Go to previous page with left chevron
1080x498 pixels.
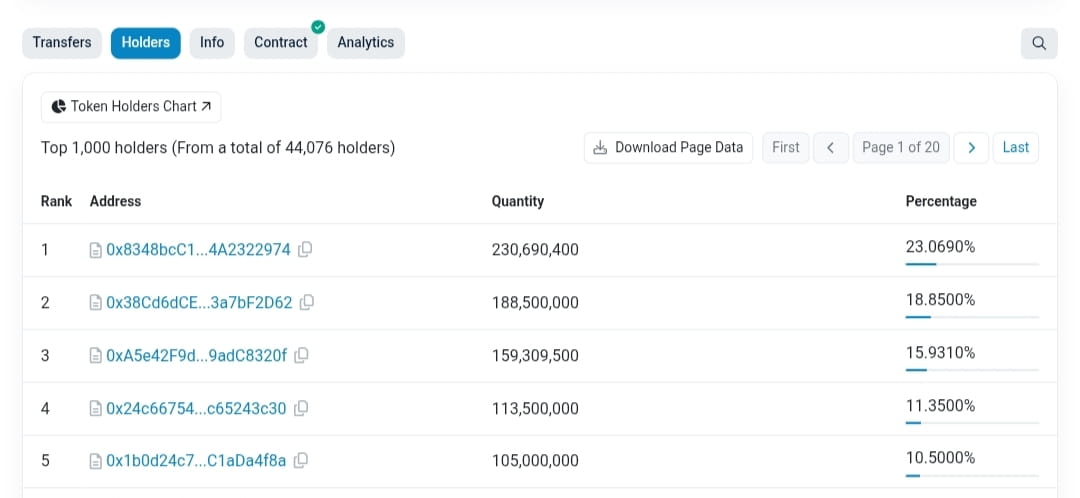click(x=831, y=147)
